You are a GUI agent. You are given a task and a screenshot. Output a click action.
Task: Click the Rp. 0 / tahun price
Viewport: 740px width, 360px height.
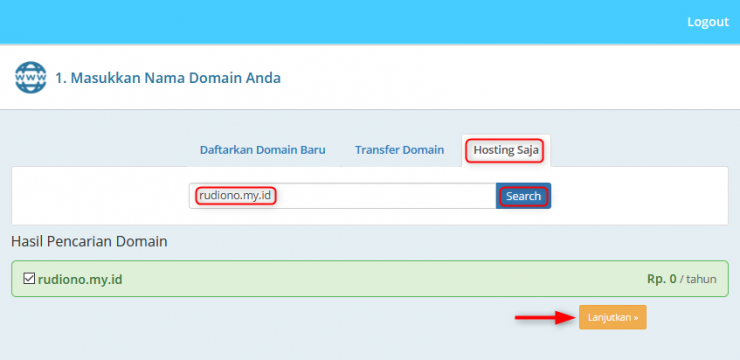coord(681,279)
